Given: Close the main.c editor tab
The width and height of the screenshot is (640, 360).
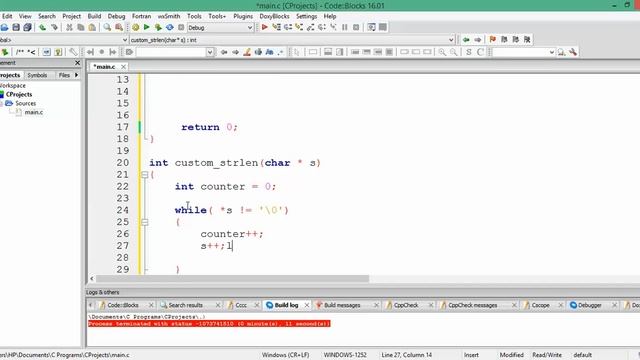Looking at the screenshot, I should (123, 66).
